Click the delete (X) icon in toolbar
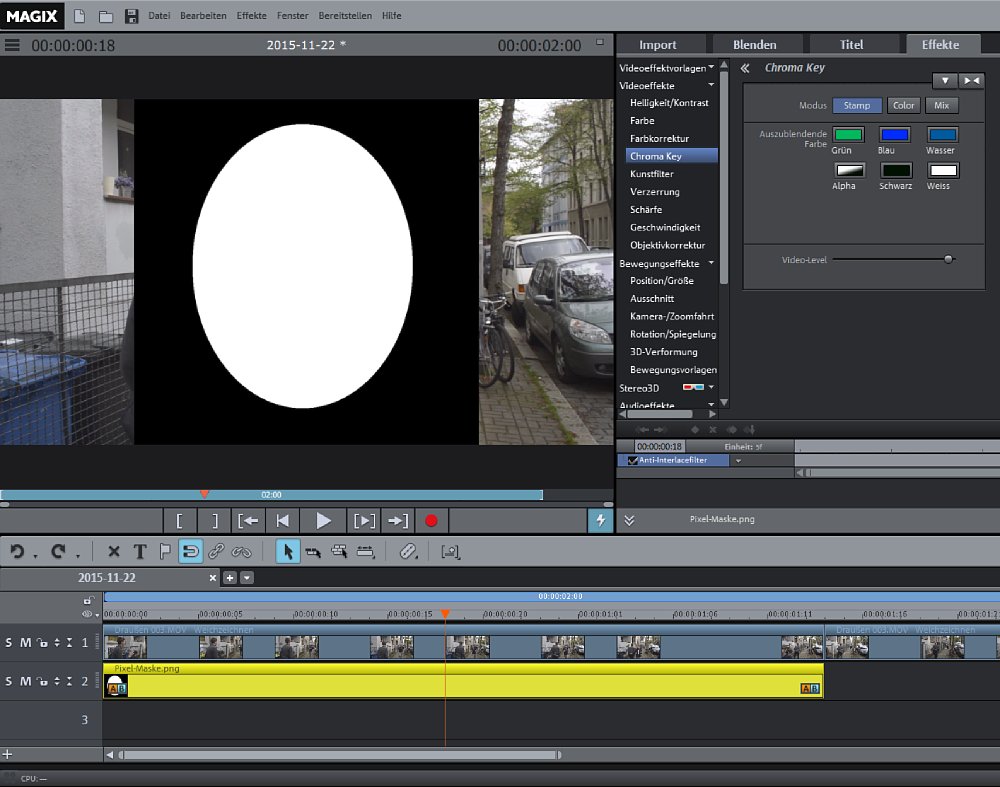 point(113,551)
